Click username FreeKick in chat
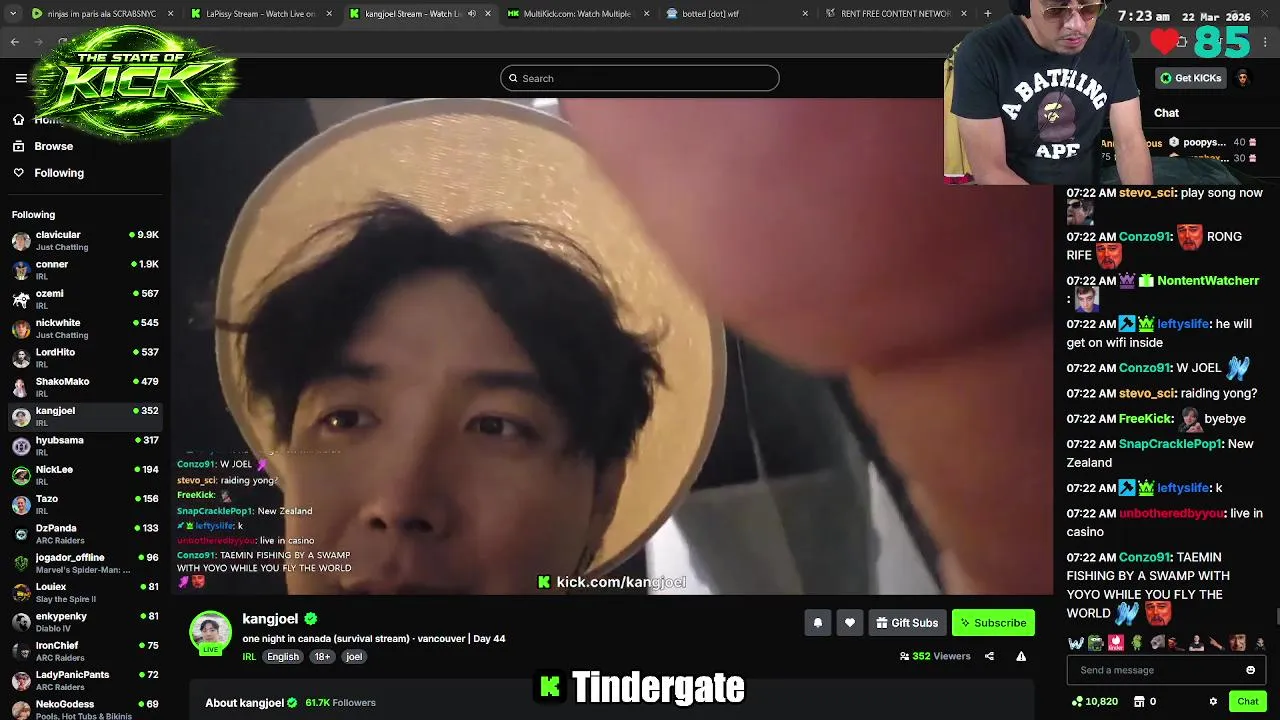The width and height of the screenshot is (1280, 720). [x=1146, y=419]
